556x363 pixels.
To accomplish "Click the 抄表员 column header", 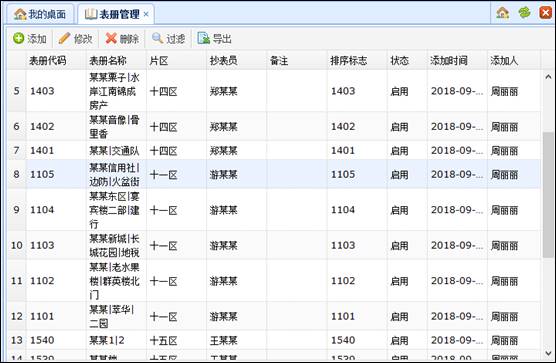I will pyautogui.click(x=237, y=61).
